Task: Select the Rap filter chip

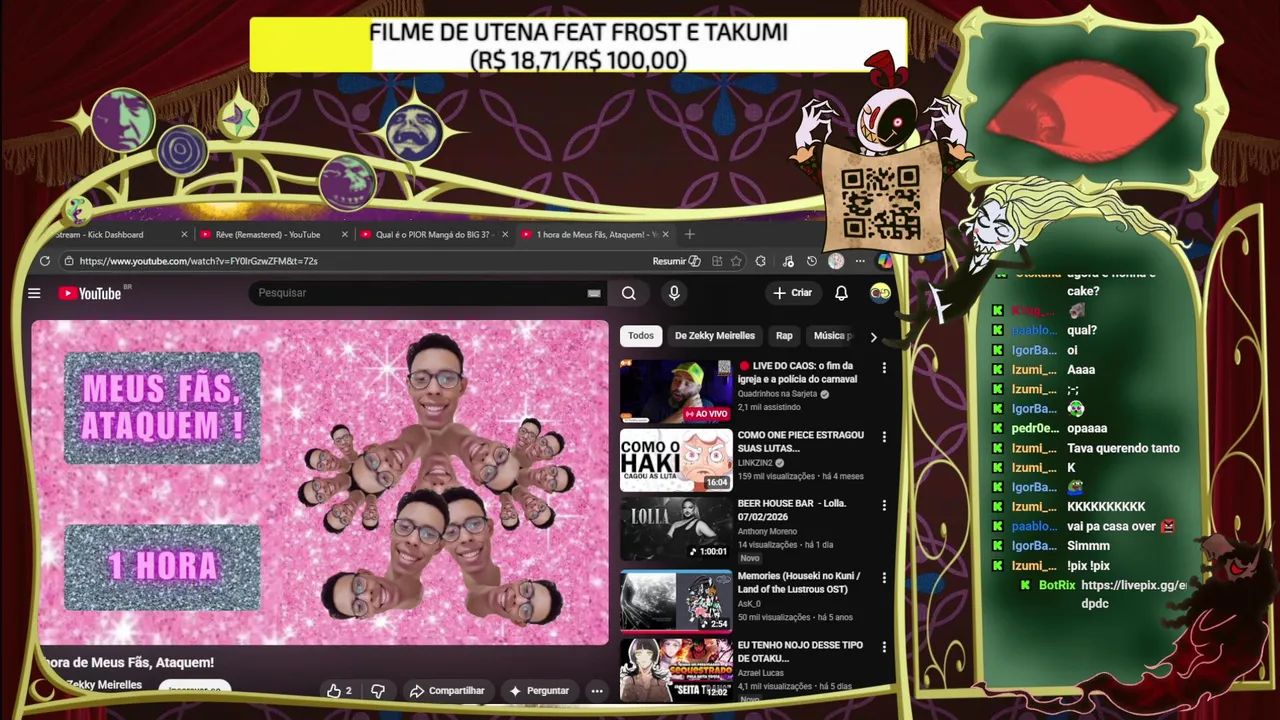Action: 784,336
